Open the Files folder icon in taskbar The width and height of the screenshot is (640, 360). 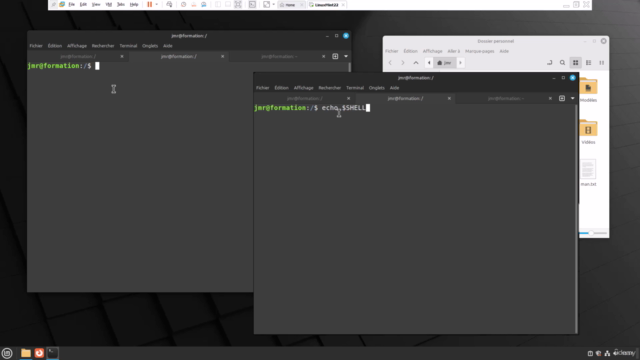[x=26, y=353]
